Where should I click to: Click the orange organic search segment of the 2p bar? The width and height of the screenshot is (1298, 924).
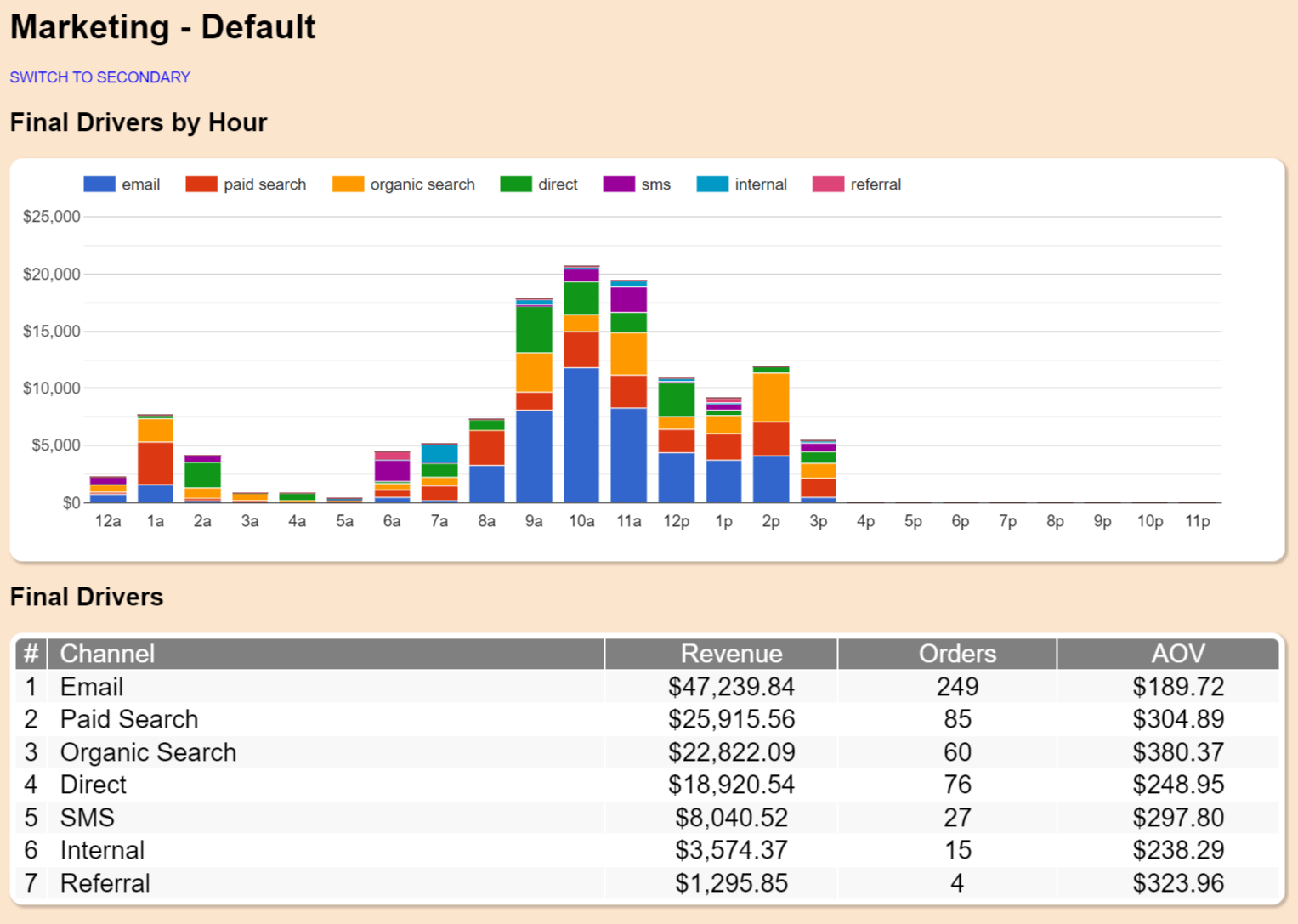[x=771, y=398]
